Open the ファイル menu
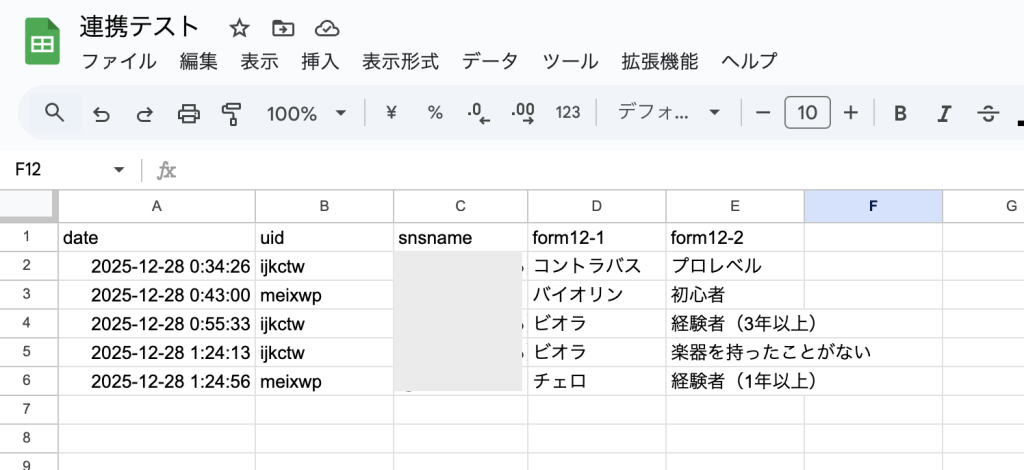1024x470 pixels. point(119,61)
